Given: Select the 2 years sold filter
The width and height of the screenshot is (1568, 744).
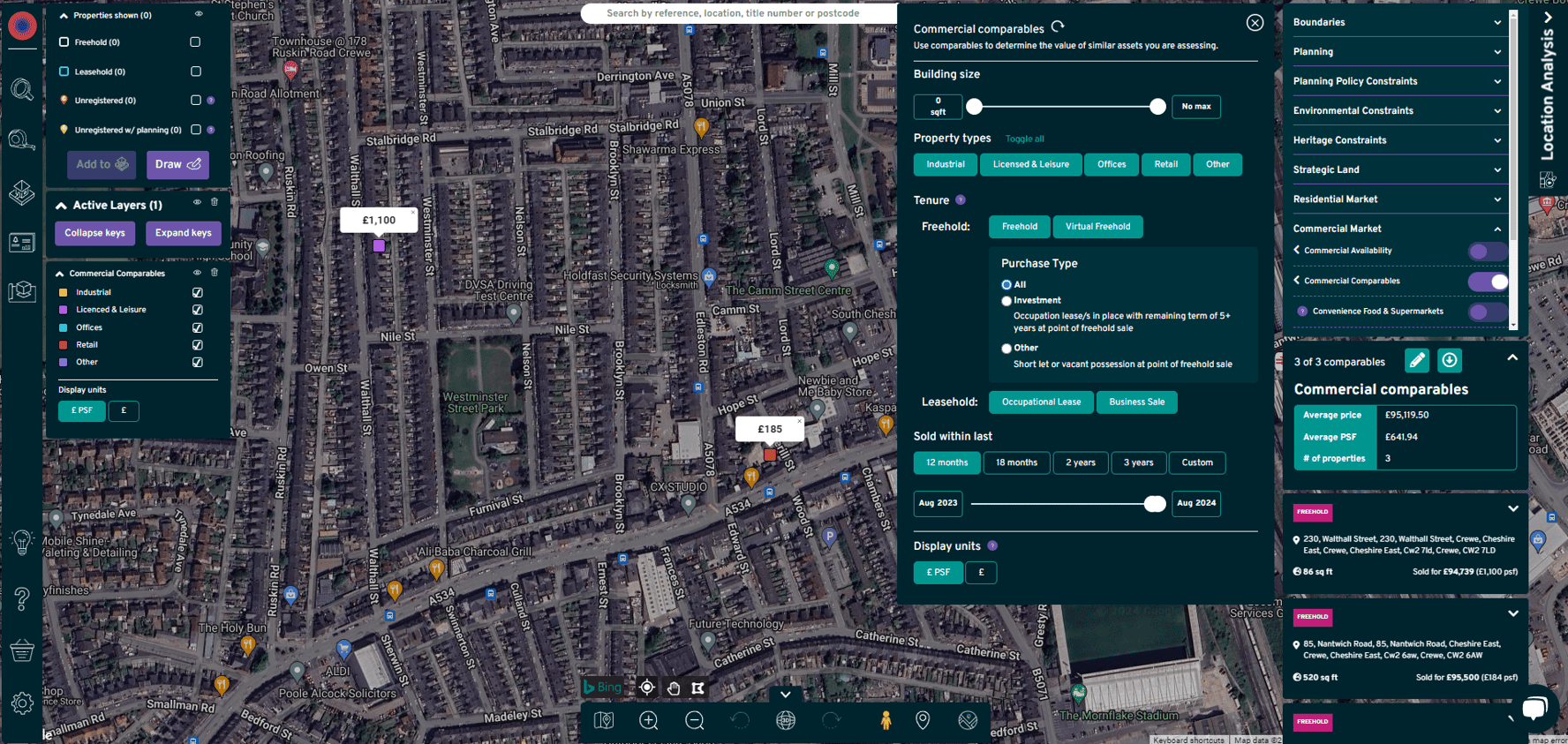Looking at the screenshot, I should (1081, 462).
